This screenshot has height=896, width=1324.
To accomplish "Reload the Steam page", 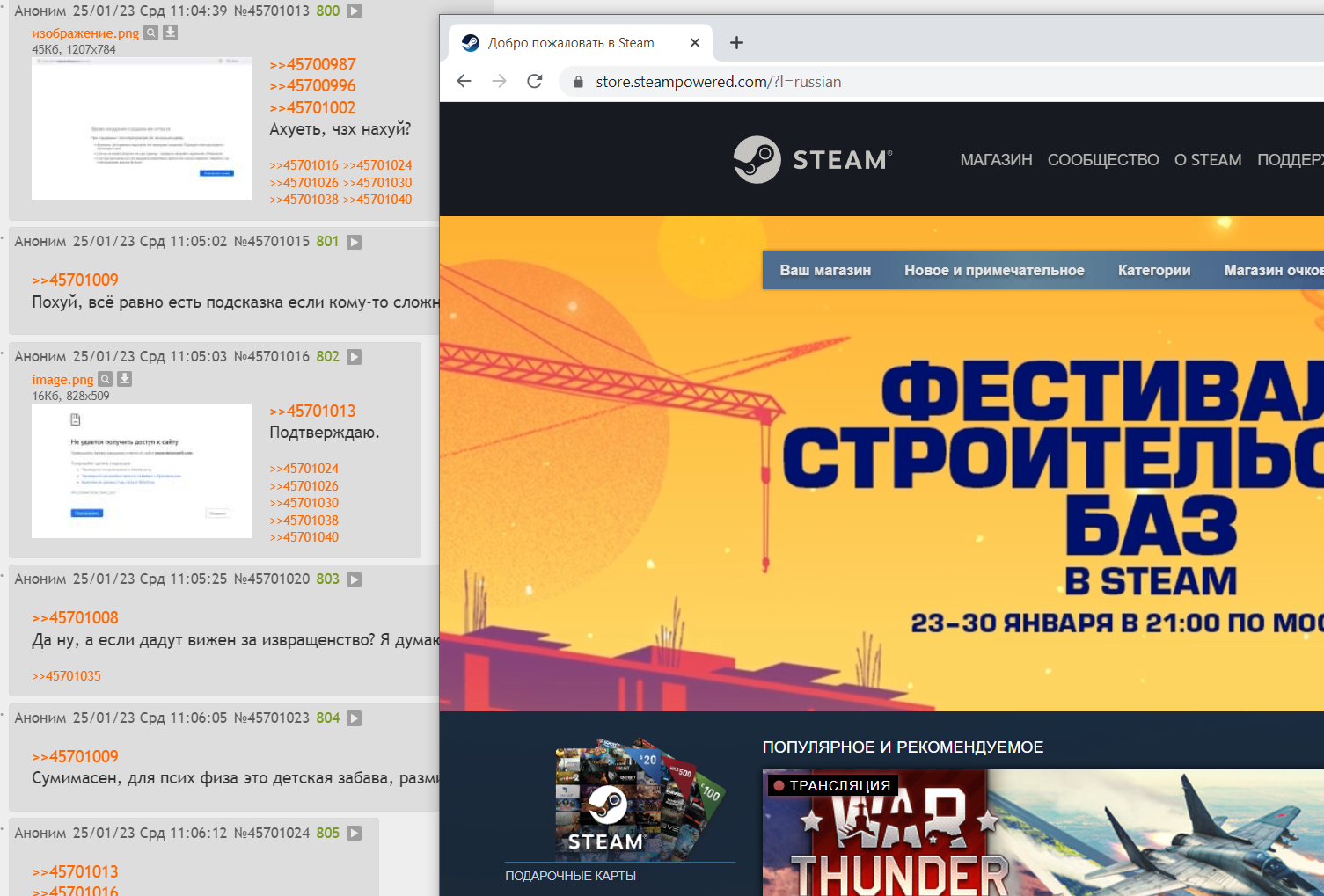I will coord(534,81).
